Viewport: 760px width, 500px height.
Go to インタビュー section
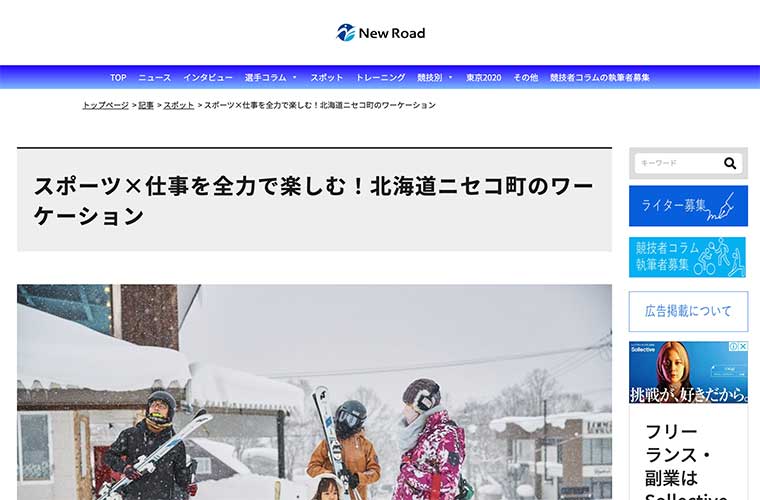tap(208, 78)
